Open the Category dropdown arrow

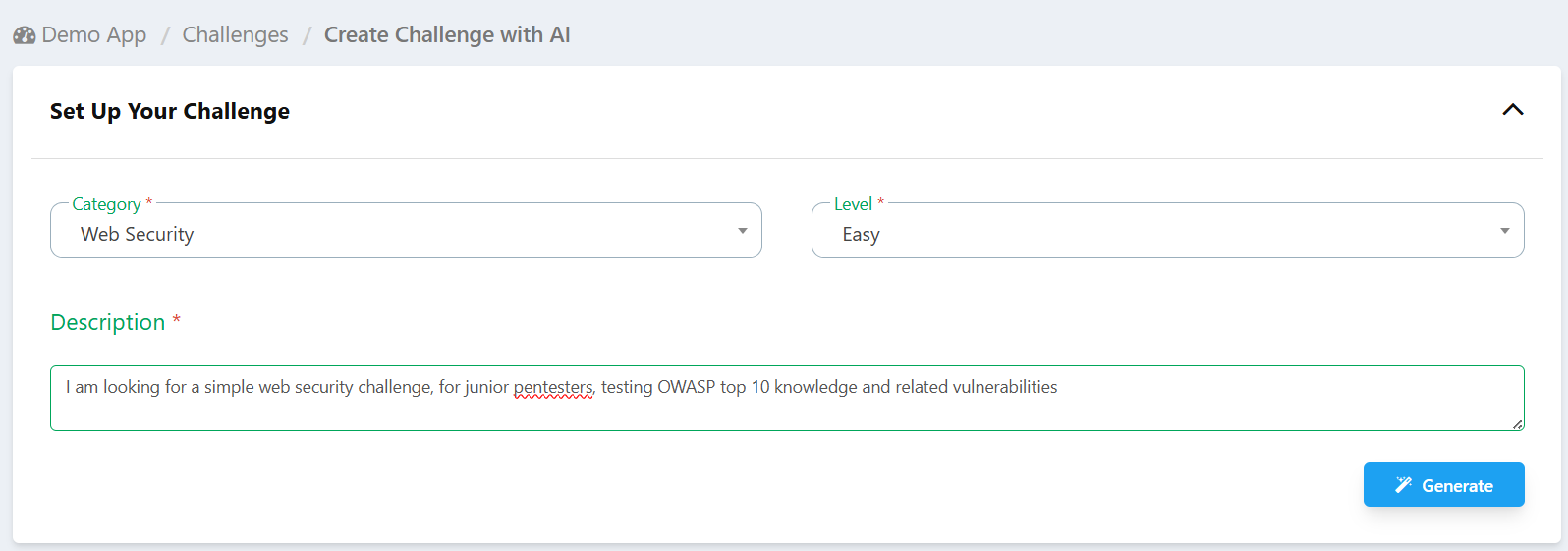click(x=743, y=231)
